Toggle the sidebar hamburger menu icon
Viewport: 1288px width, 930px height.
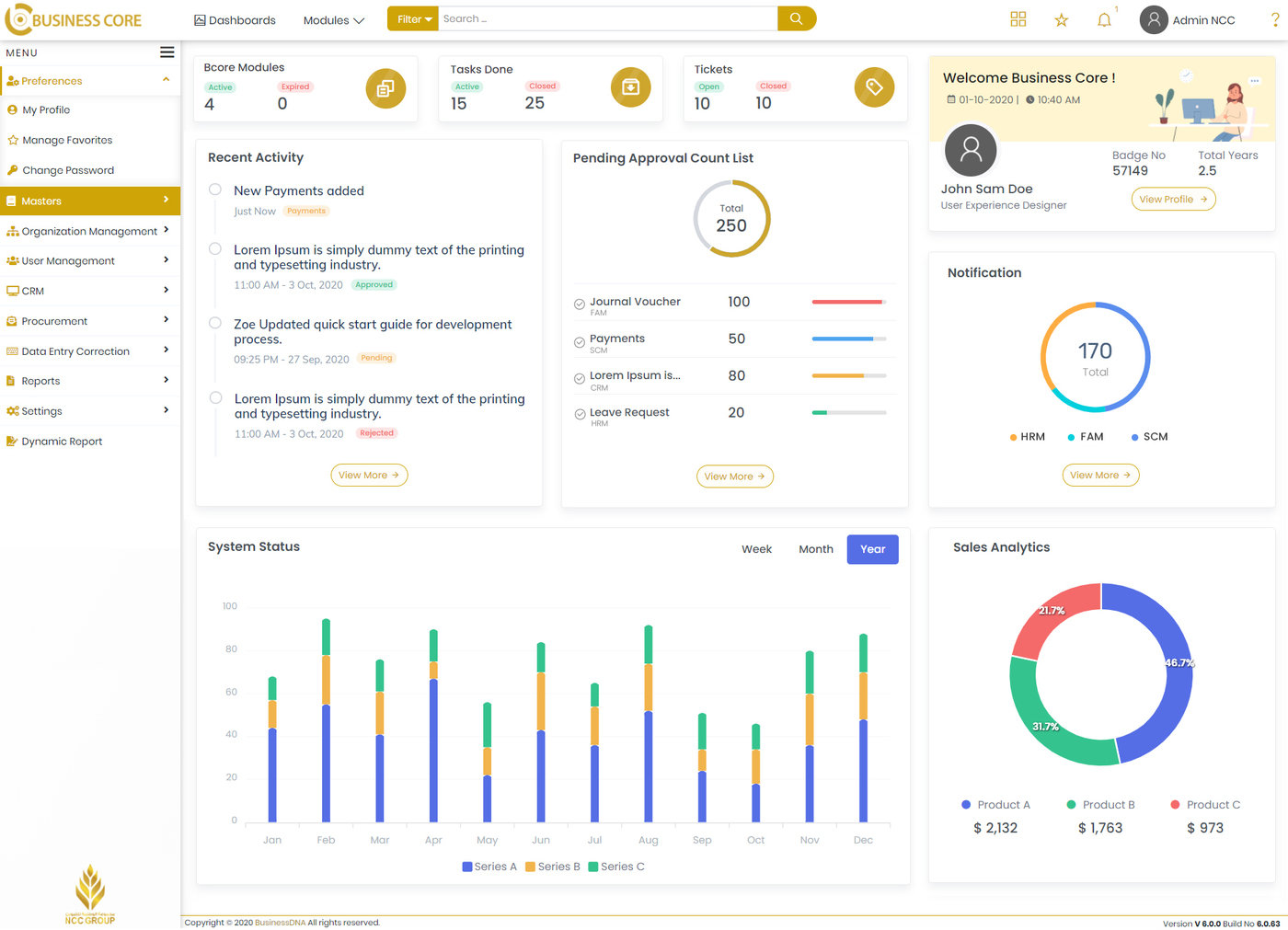[x=167, y=52]
